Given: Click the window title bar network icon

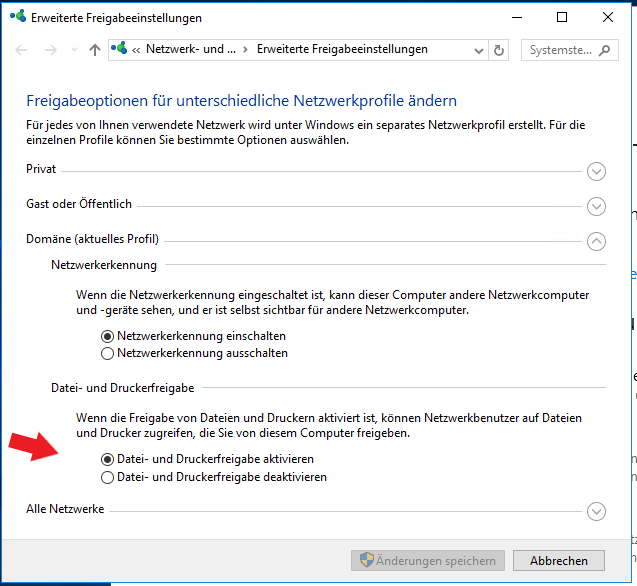Looking at the screenshot, I should click(x=17, y=18).
